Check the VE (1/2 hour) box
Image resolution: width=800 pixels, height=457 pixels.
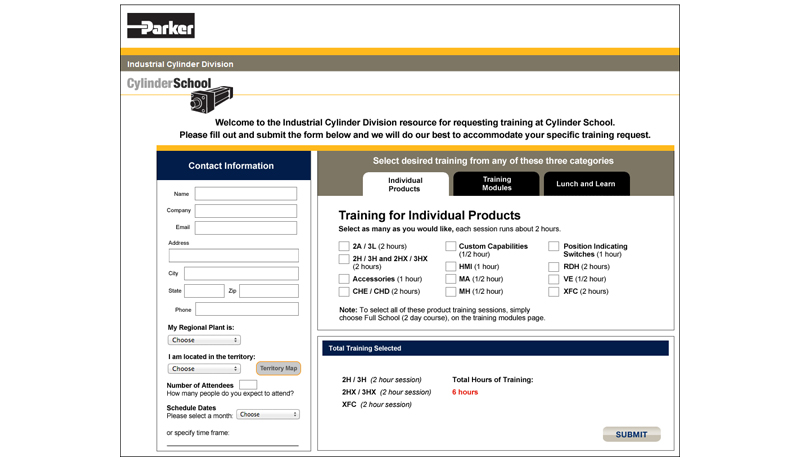click(554, 279)
